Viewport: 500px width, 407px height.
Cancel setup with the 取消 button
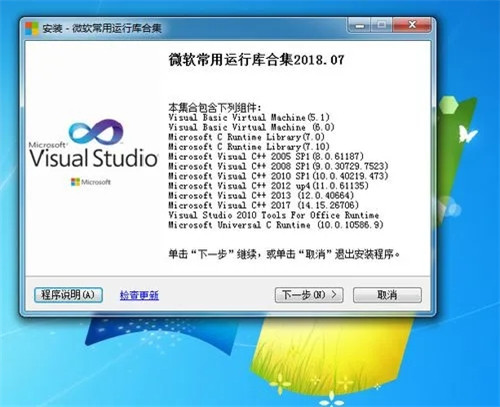click(387, 295)
